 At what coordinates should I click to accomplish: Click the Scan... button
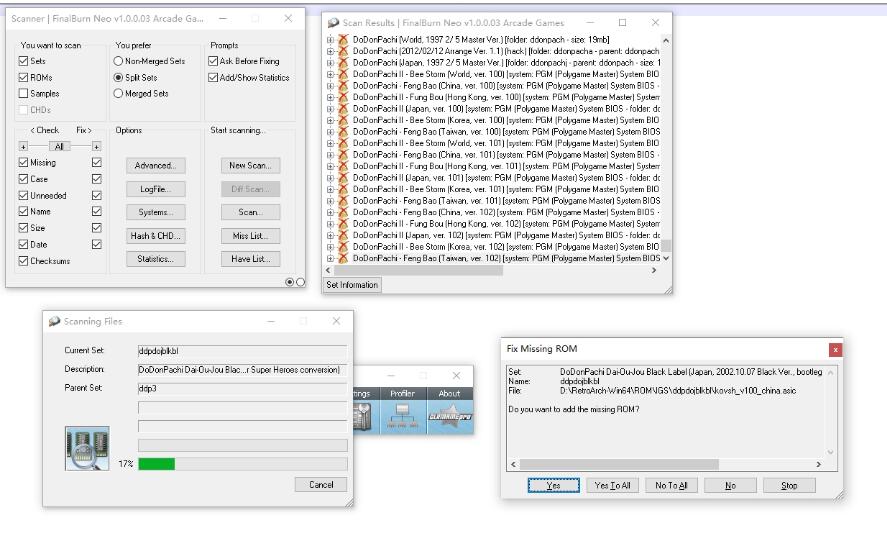point(251,212)
